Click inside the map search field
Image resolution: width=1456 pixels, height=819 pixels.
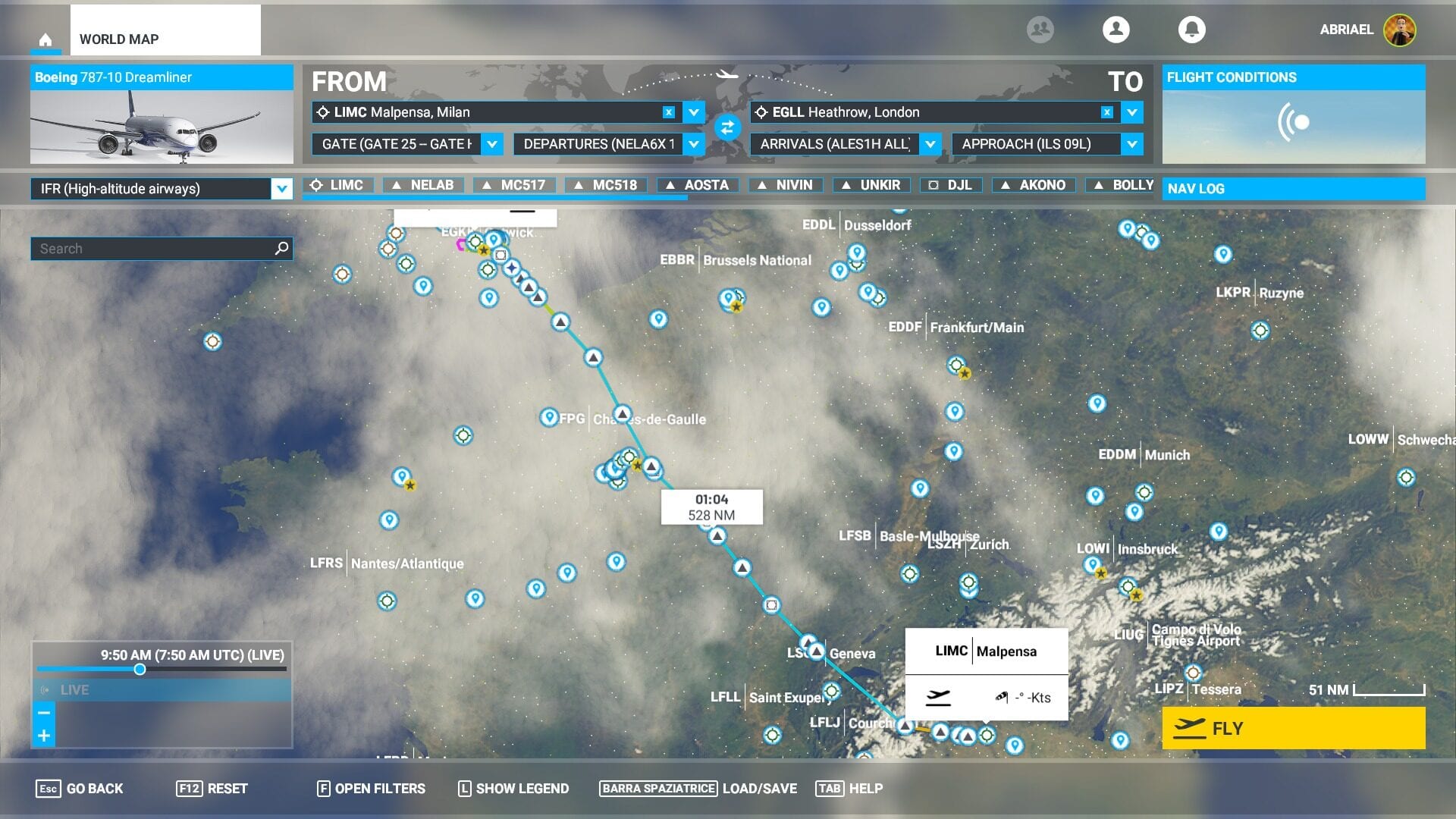(136, 248)
